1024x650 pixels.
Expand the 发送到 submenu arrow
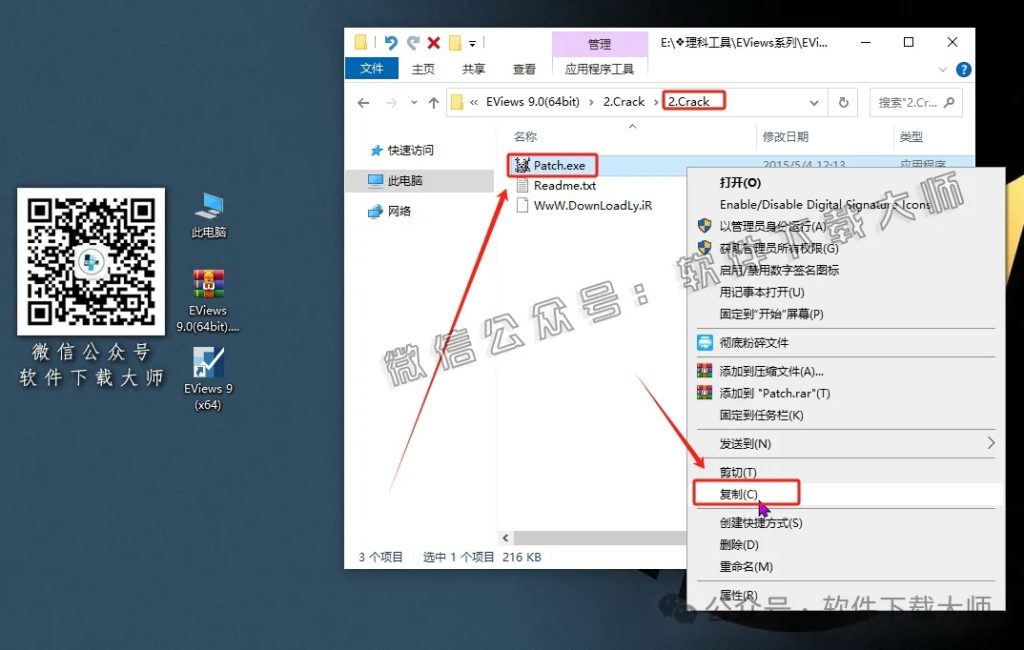990,443
